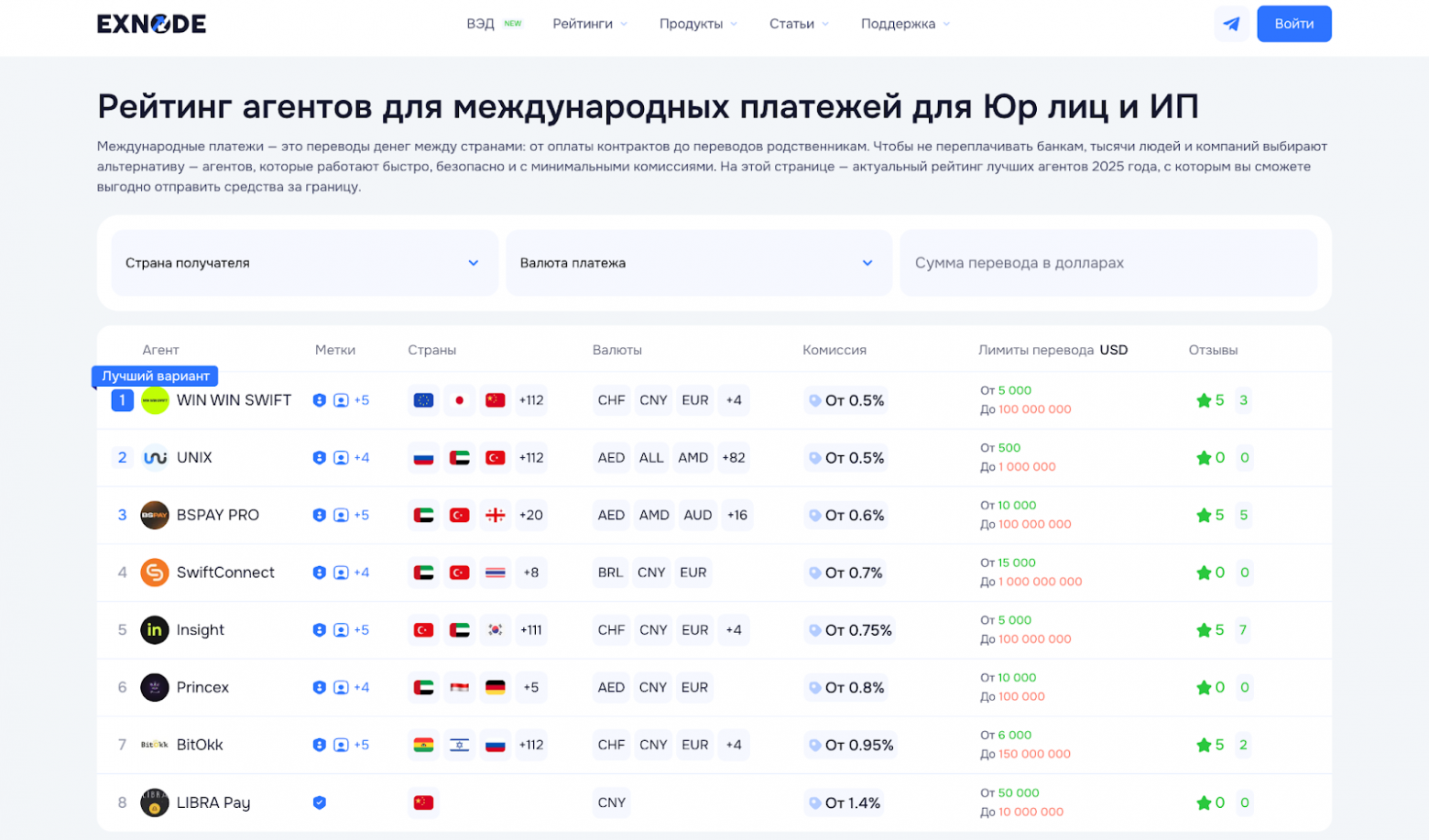Click the CNY currency tag in LIBRA Pay row
This screenshot has width=1429, height=840.
click(612, 802)
